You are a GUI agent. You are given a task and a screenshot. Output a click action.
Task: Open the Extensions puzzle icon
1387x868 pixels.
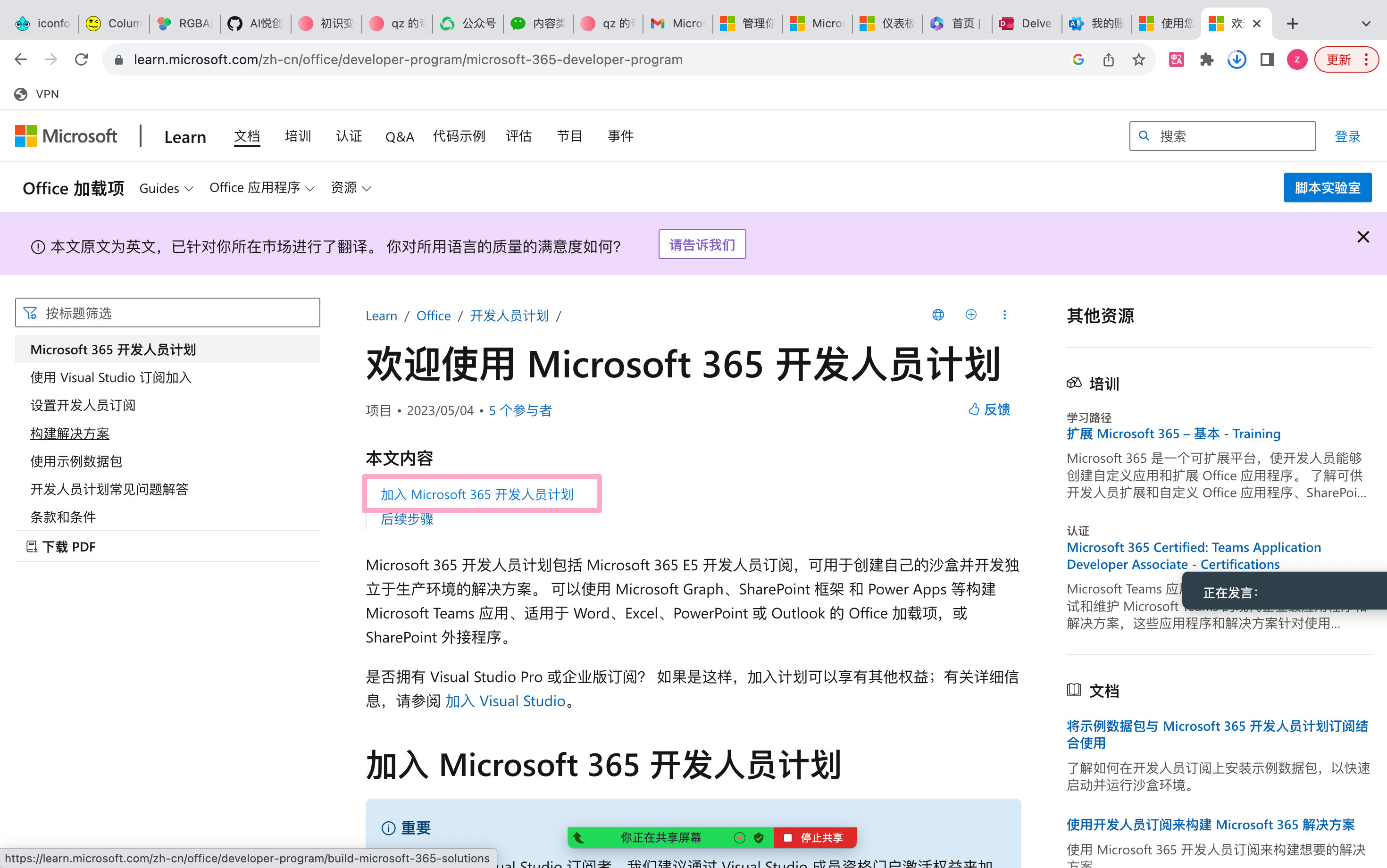[1207, 60]
